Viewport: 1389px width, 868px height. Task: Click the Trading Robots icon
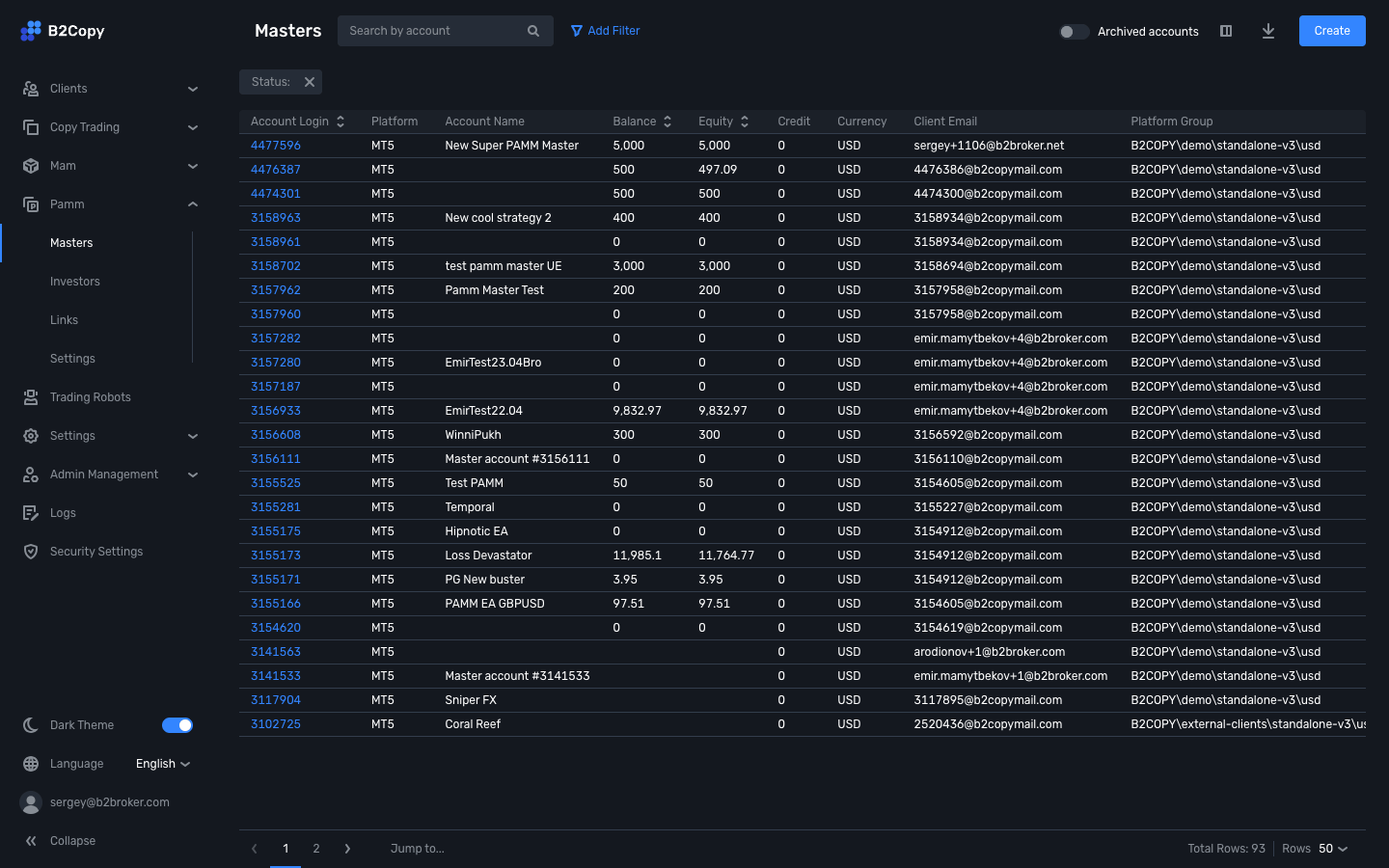31,397
